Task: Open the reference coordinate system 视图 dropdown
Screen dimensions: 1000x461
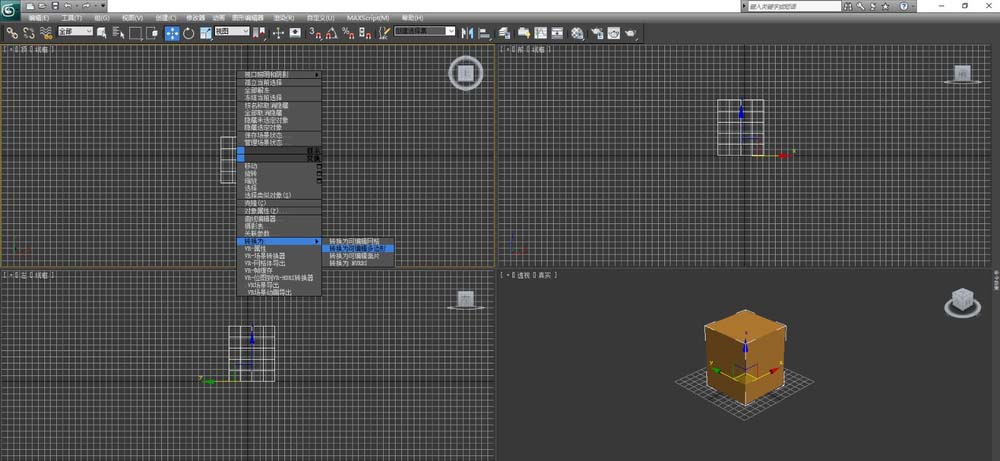Action: [232, 32]
